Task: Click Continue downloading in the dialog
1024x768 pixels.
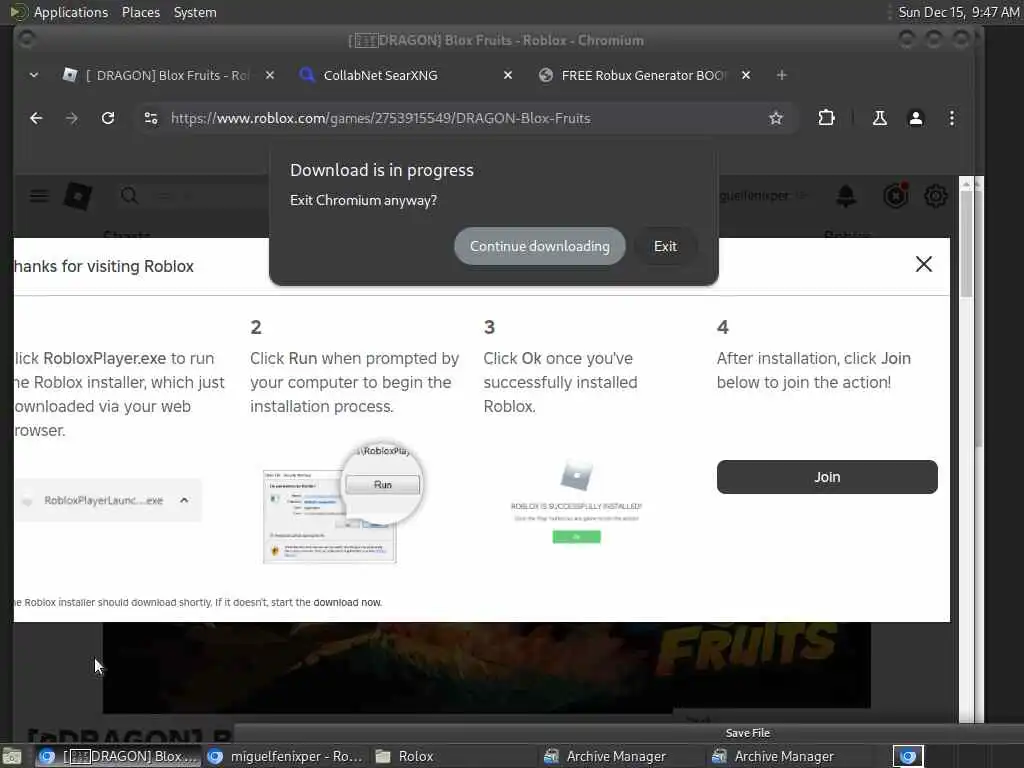Action: [x=539, y=246]
